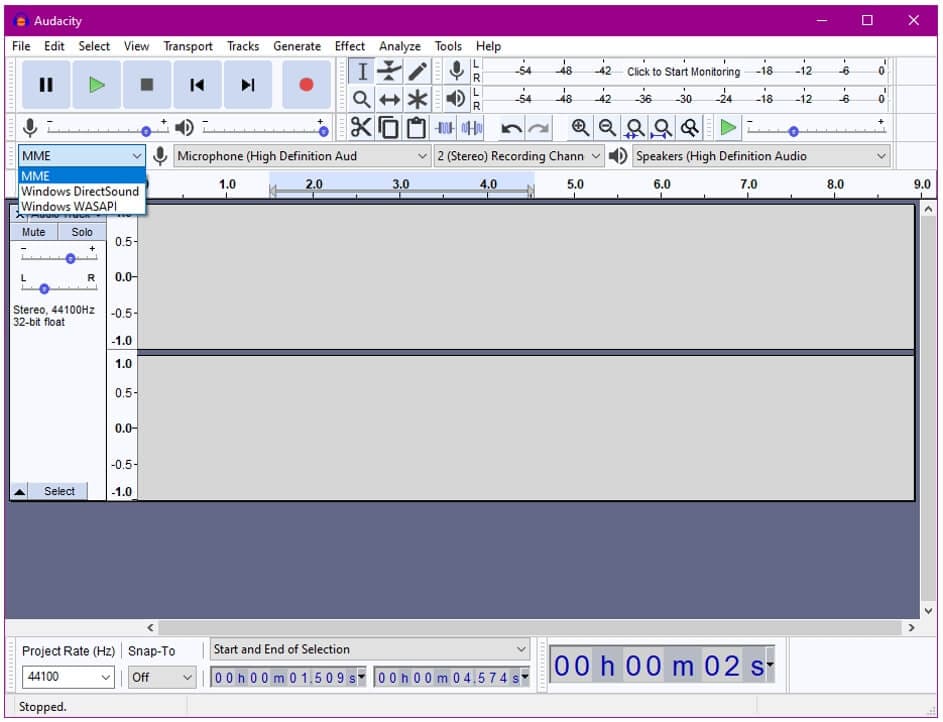Viewport: 943px width, 722px height.
Task: Click the Copy icon
Action: coord(389,127)
